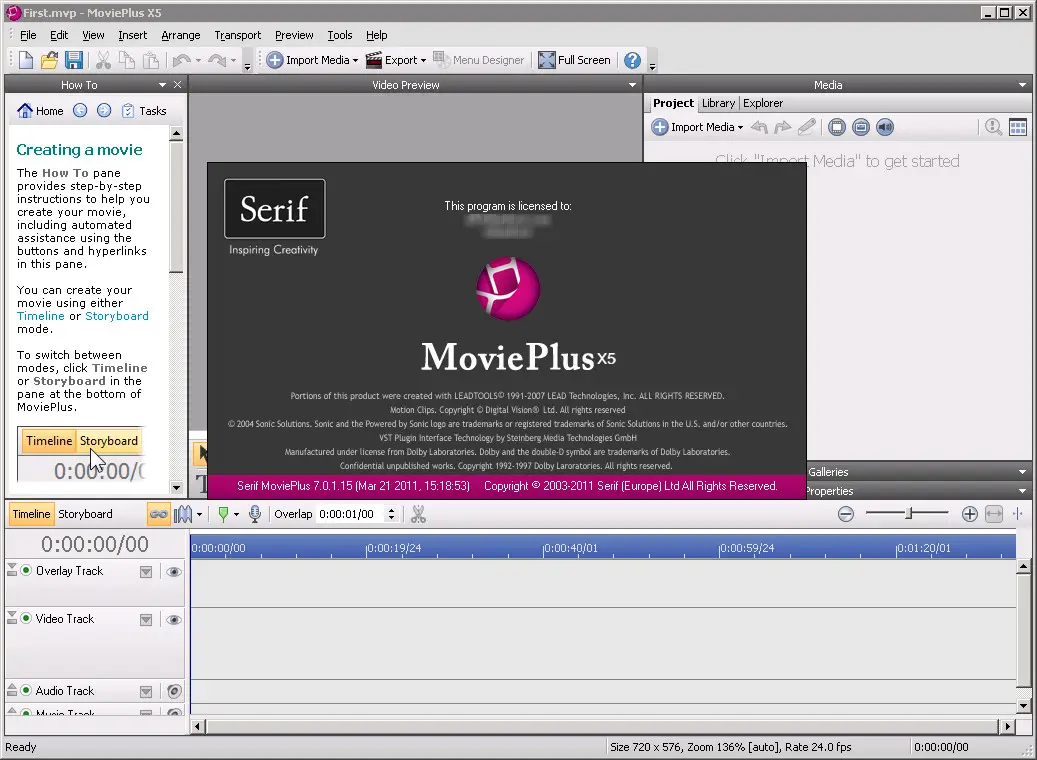Filter image files in the Media pane
The height and width of the screenshot is (760, 1037).
pyautogui.click(x=860, y=127)
